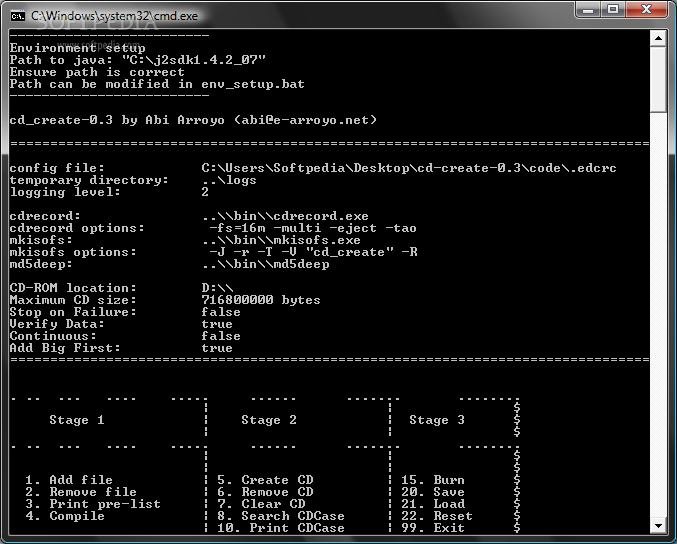Click '7. Clear CD' menu line

pyautogui.click(x=261, y=504)
